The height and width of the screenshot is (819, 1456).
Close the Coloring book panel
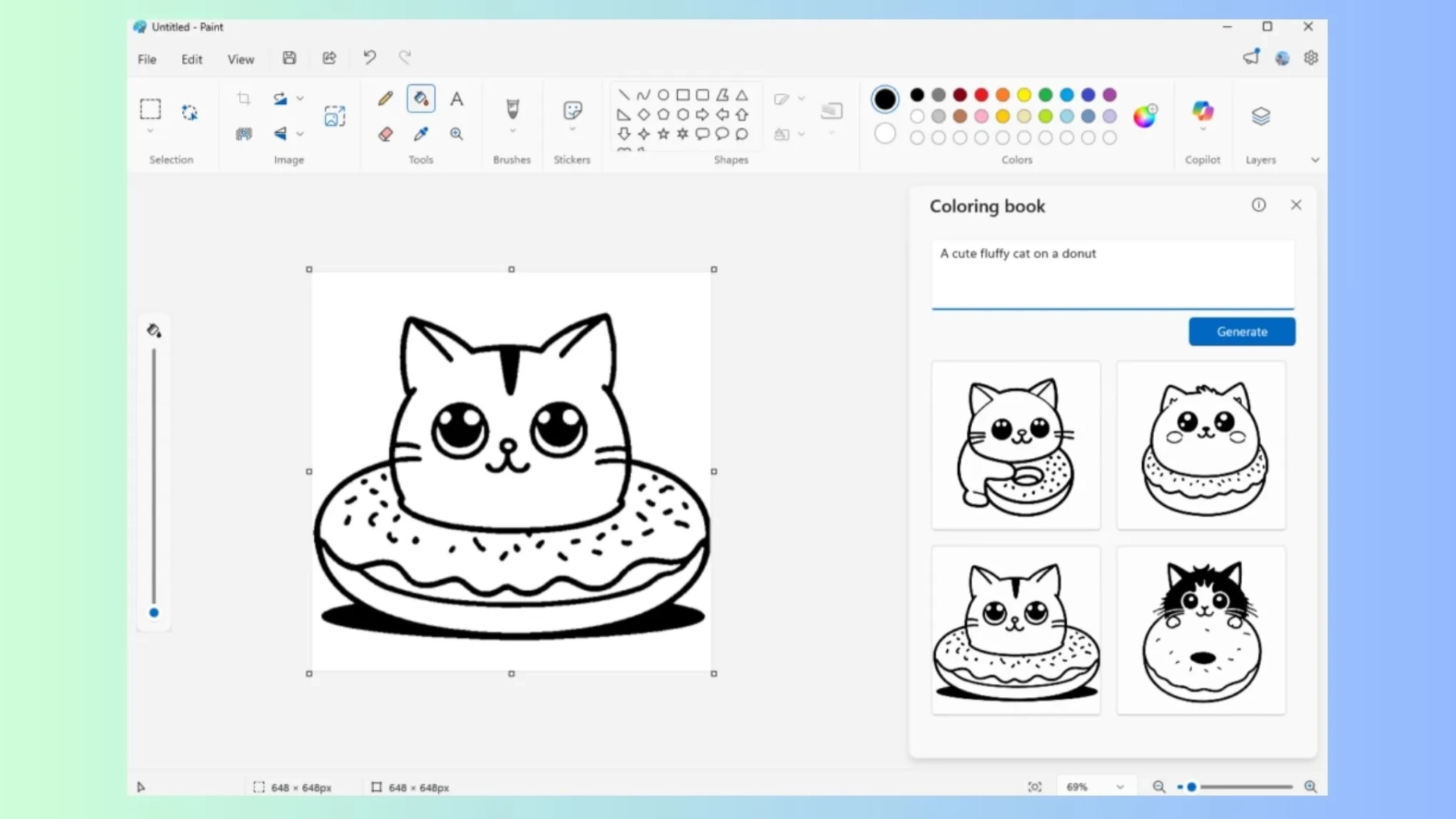[1296, 205]
